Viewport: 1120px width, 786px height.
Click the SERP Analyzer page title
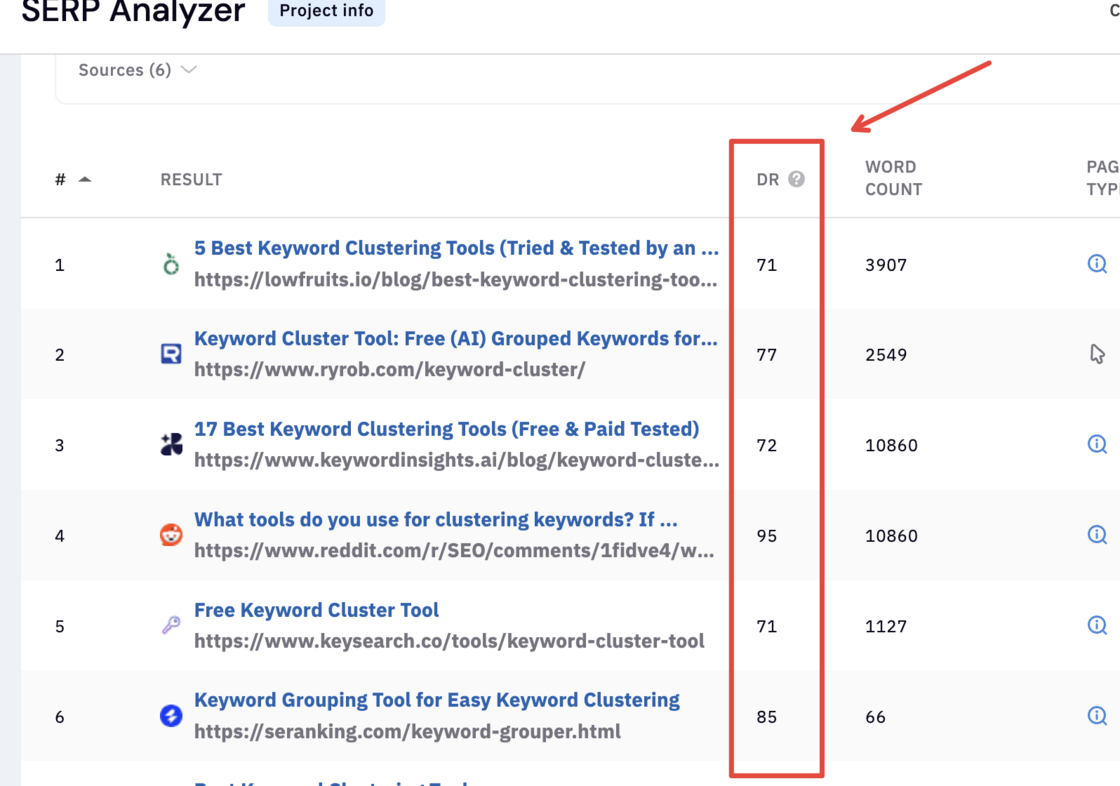(133, 11)
